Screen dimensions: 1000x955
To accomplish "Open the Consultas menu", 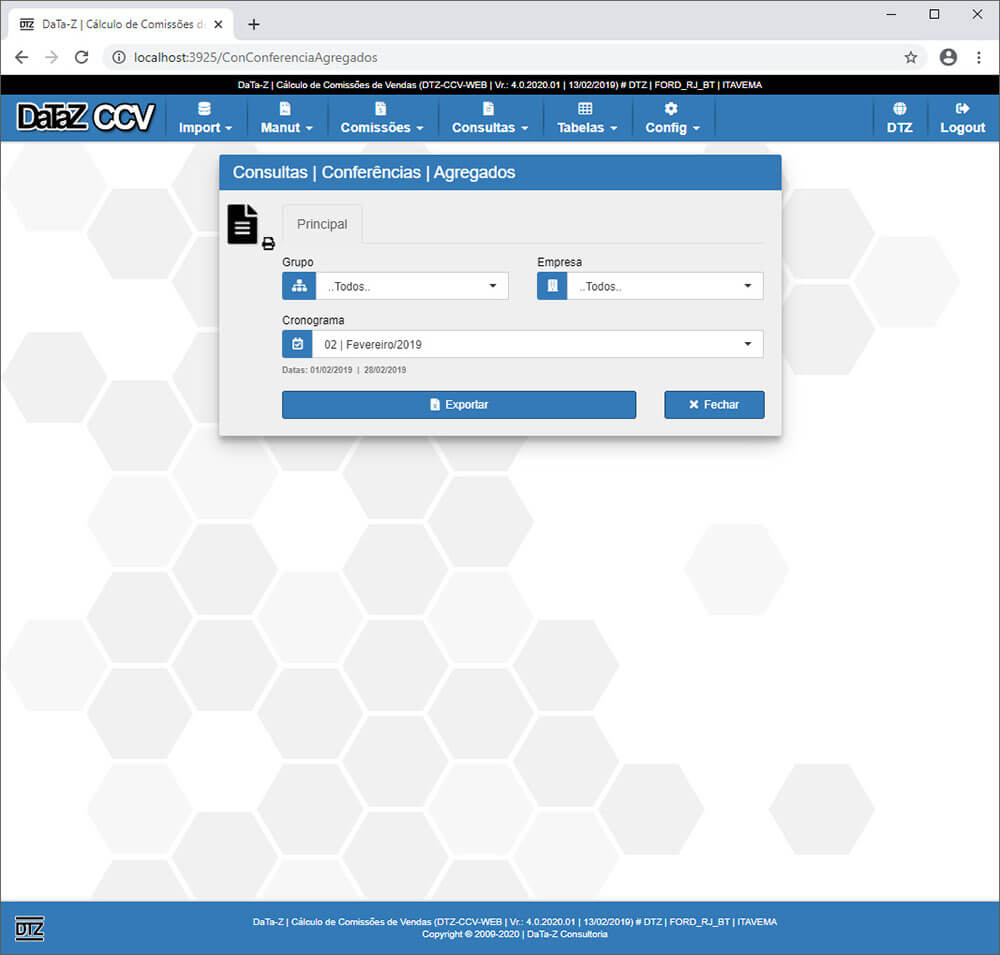I will (489, 118).
